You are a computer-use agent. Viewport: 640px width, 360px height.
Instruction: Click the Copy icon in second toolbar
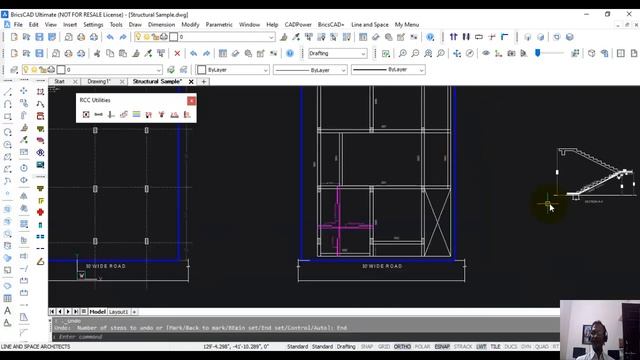[x=110, y=53]
